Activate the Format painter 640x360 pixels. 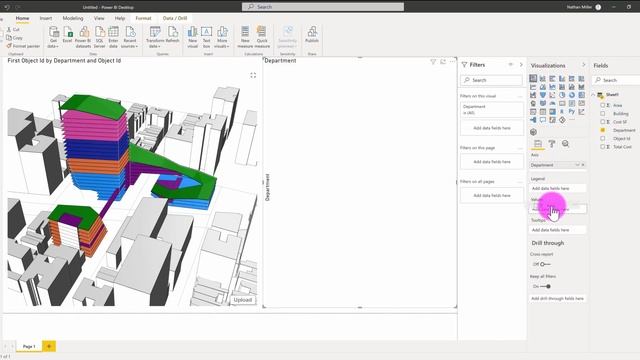click(x=23, y=46)
